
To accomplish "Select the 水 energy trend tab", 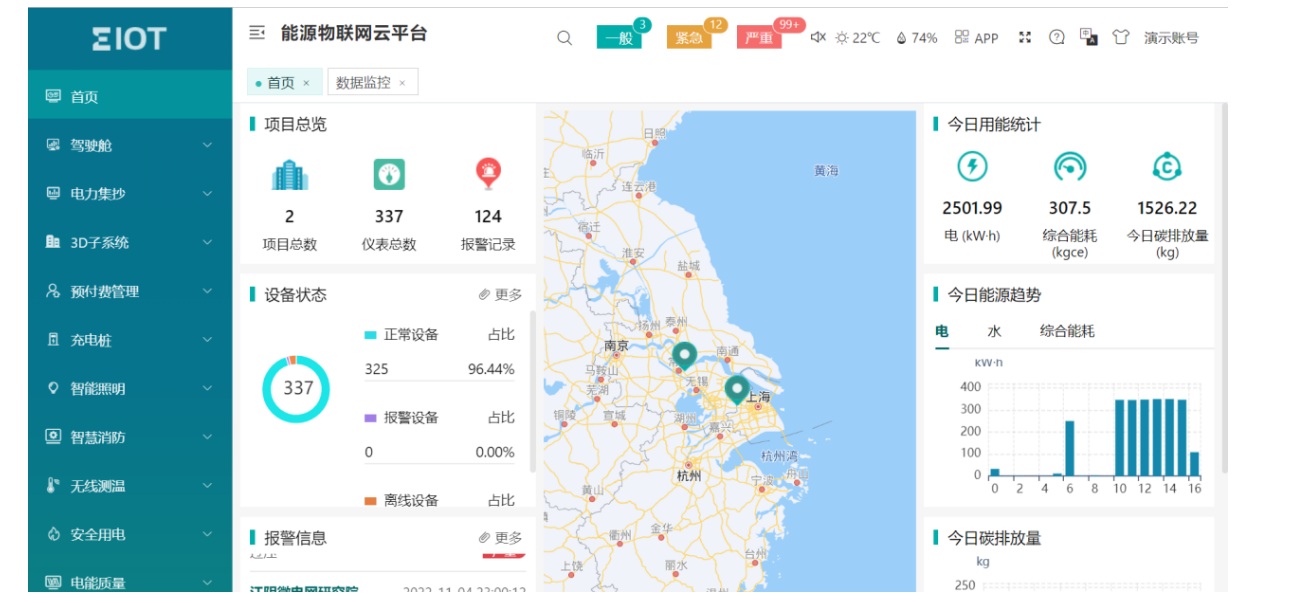I will pyautogui.click(x=994, y=331).
